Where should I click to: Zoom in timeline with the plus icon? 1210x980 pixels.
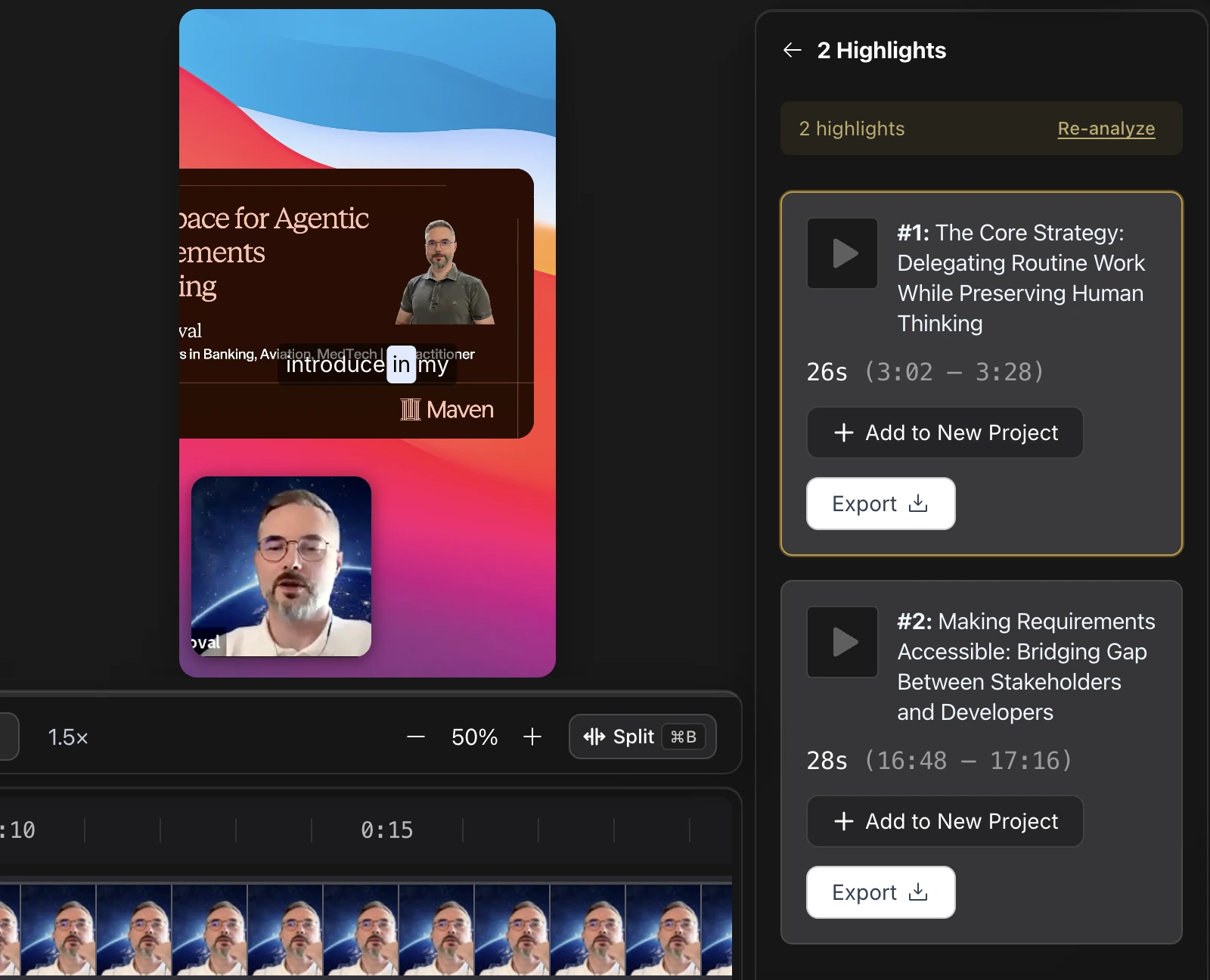pos(532,737)
